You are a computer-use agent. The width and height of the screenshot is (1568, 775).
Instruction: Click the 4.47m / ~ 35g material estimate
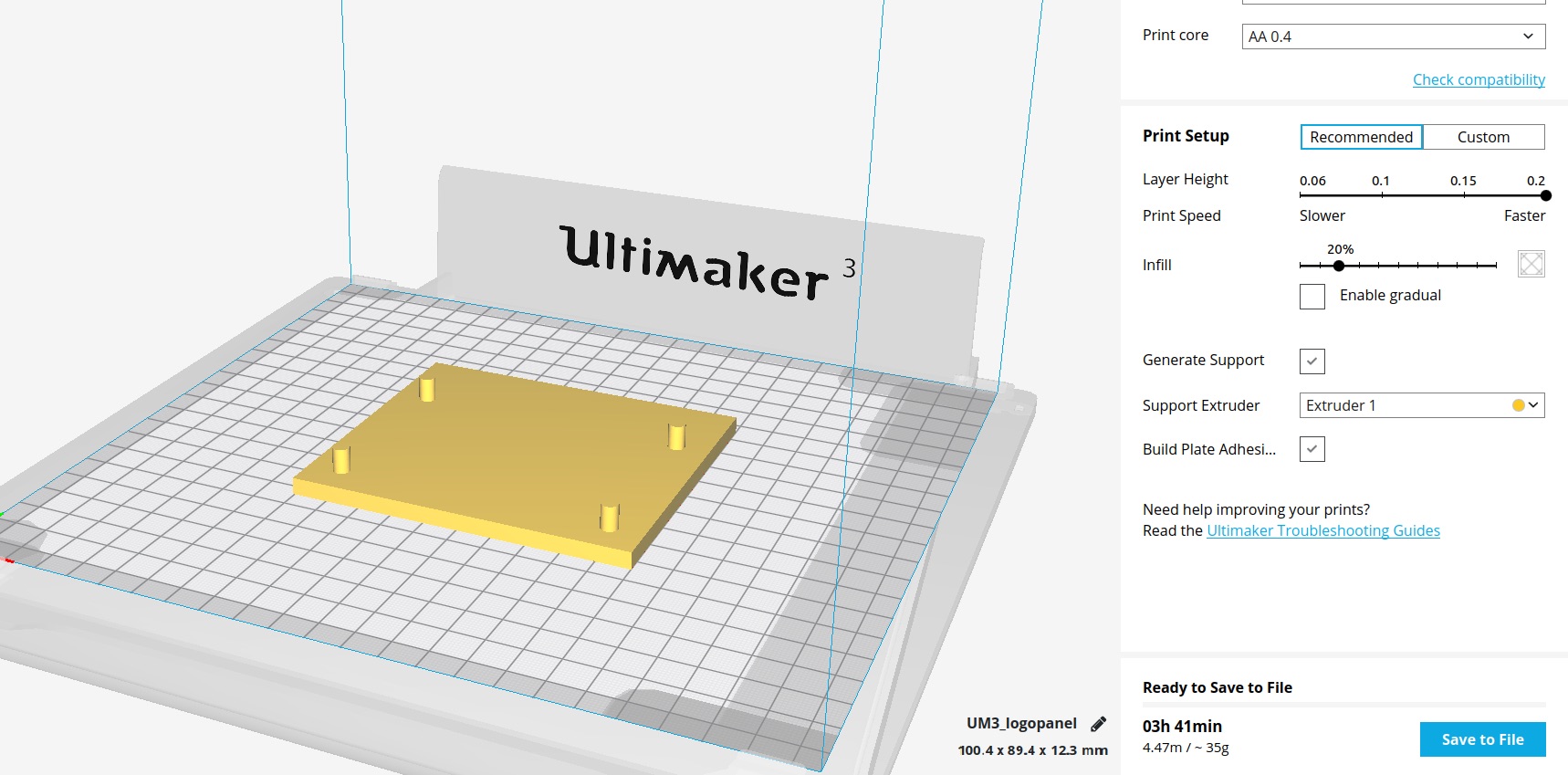1186,748
